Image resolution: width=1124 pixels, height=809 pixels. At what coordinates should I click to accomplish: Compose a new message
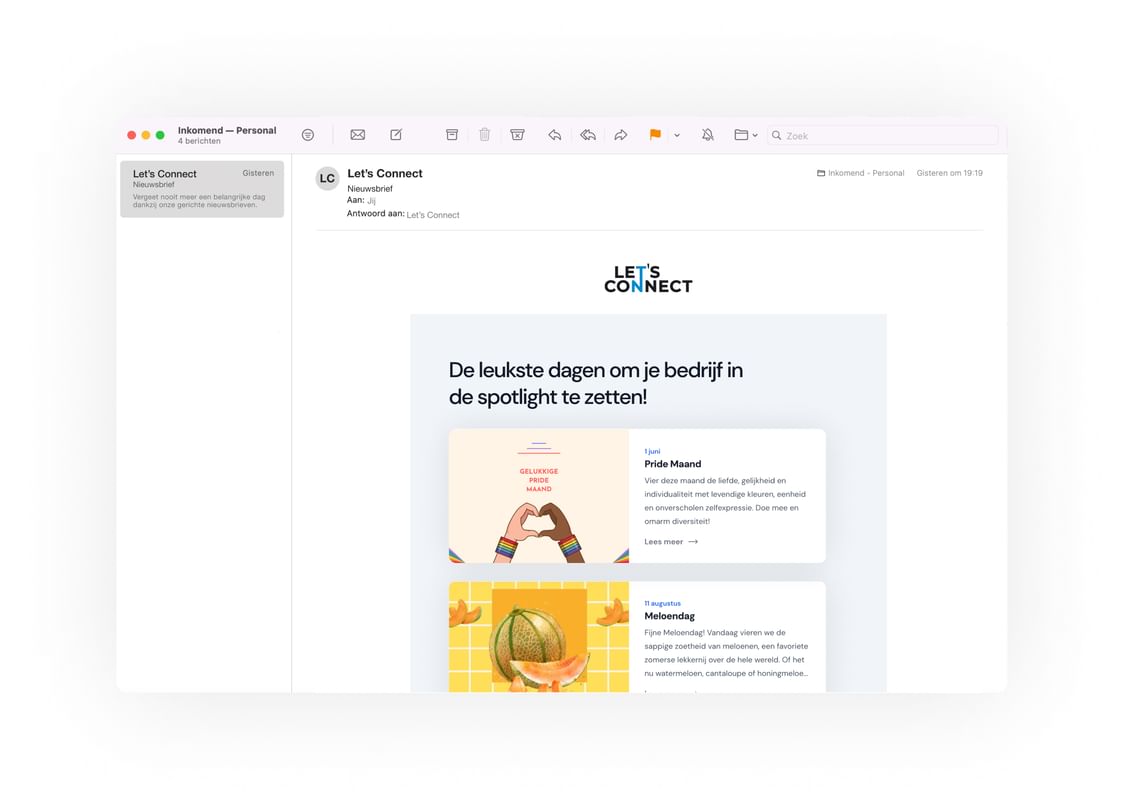point(396,135)
